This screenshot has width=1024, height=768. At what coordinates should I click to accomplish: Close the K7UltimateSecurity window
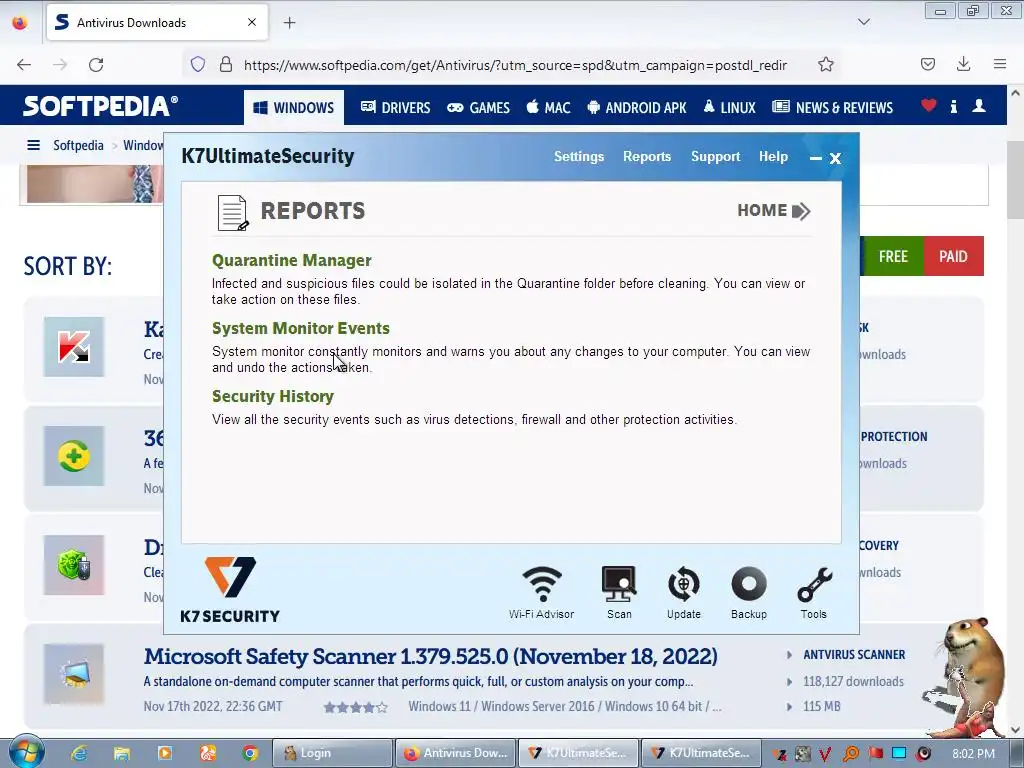coord(835,158)
